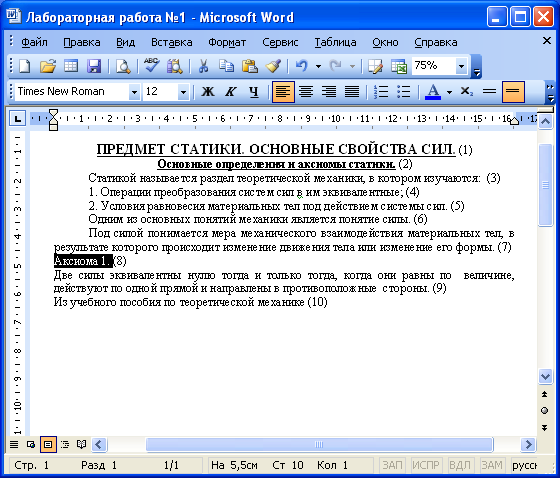The width and height of the screenshot is (560, 478).
Task: Toggle bold Ж formatting
Action: click(x=208, y=92)
